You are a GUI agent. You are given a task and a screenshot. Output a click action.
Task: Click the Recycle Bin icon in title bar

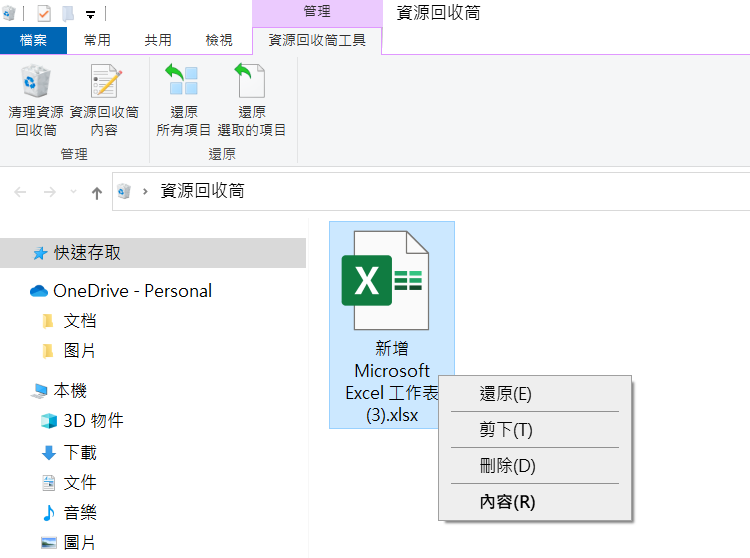tap(9, 14)
